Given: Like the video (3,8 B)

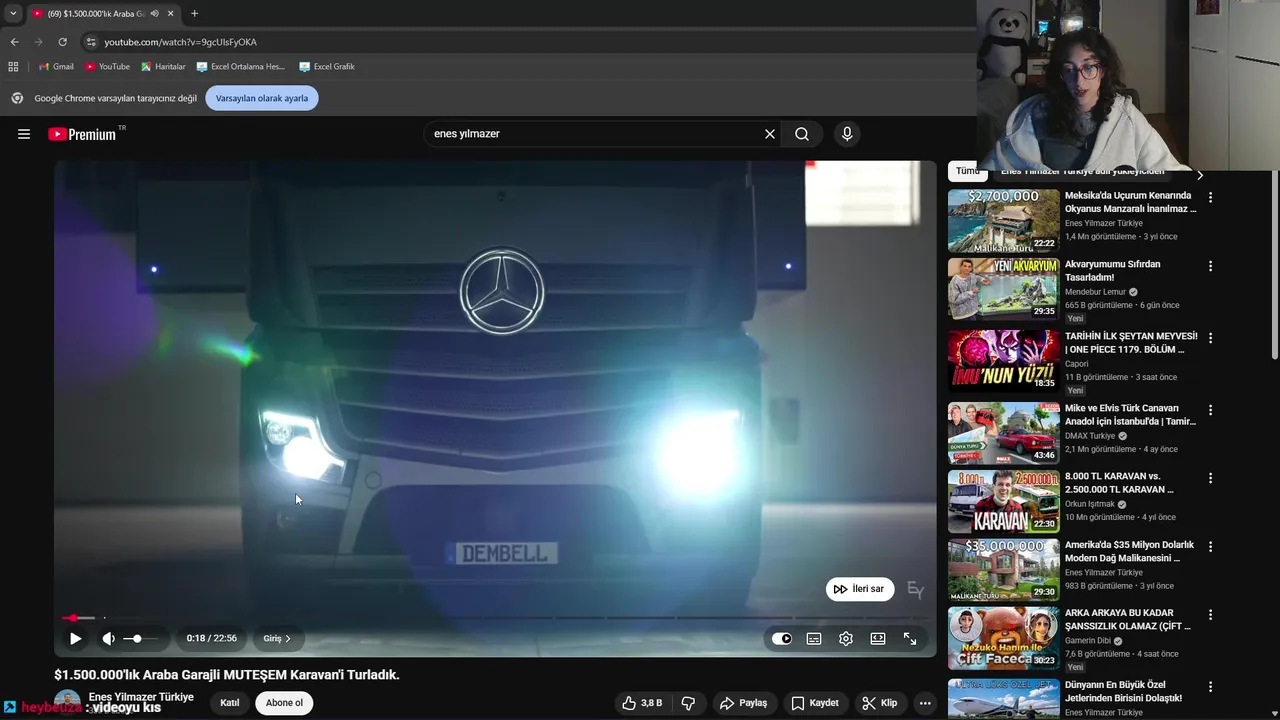Looking at the screenshot, I should pos(642,703).
